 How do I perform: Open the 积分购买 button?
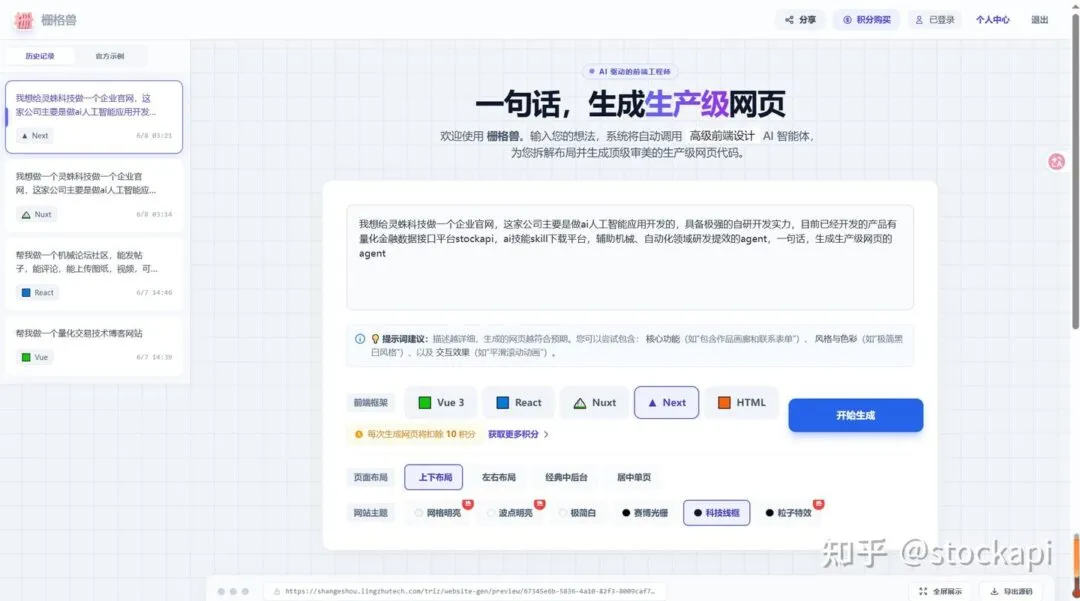866,20
